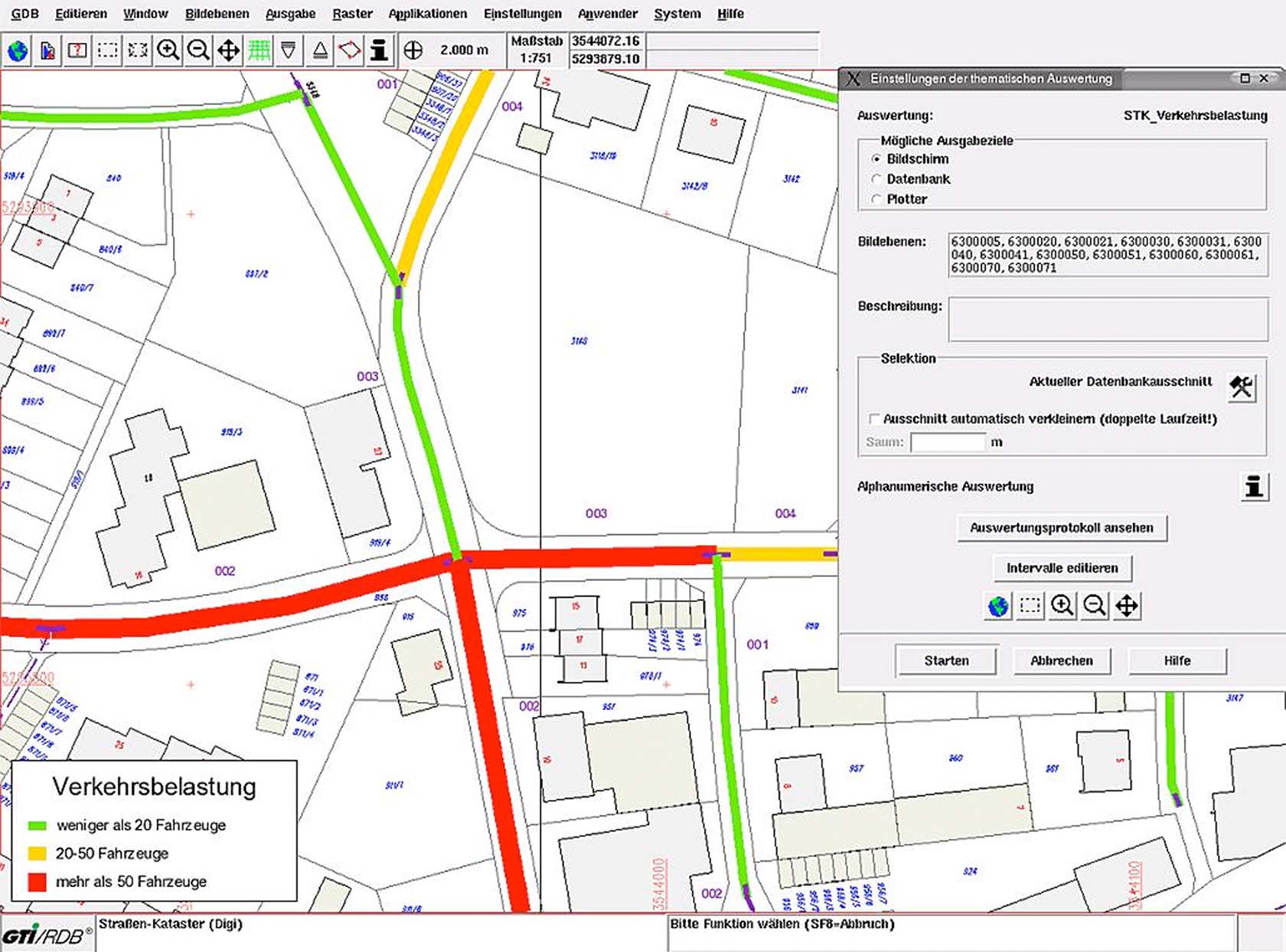
Task: Click the globe icon inside the Auswertung dialog
Action: click(997, 605)
